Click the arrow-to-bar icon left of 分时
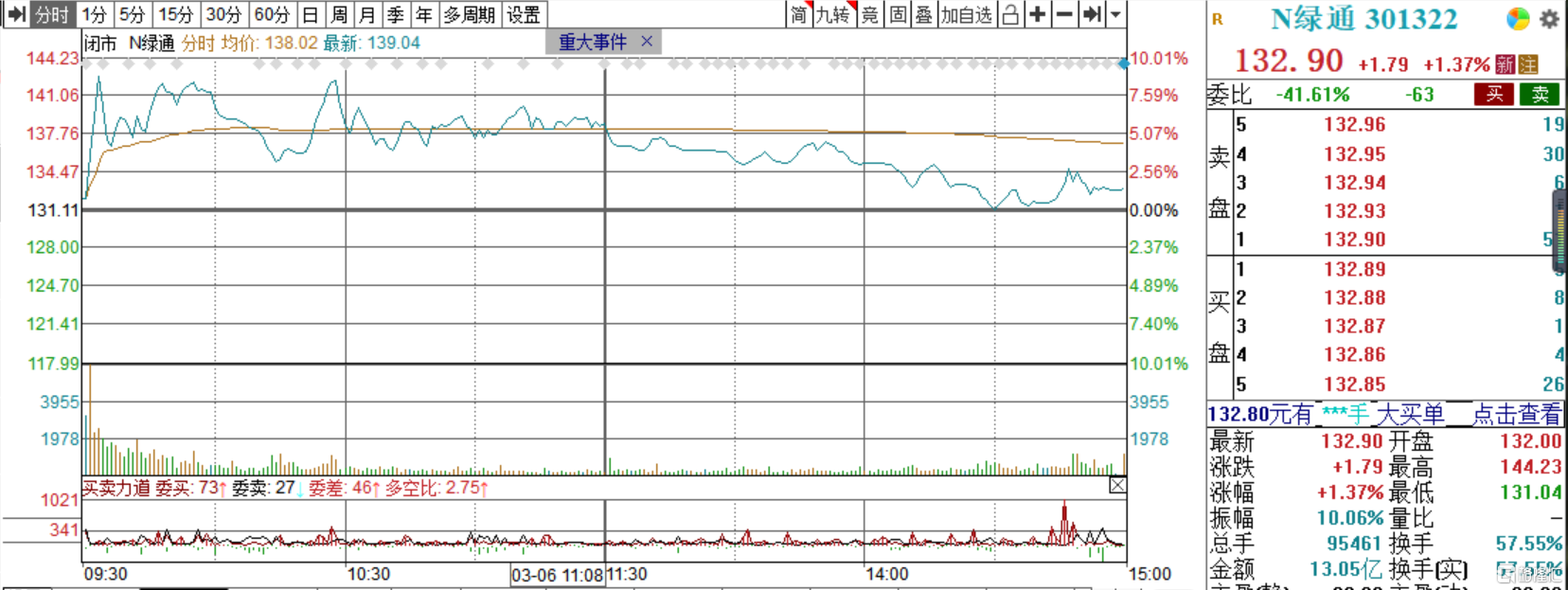The image size is (1568, 590). pos(16,14)
